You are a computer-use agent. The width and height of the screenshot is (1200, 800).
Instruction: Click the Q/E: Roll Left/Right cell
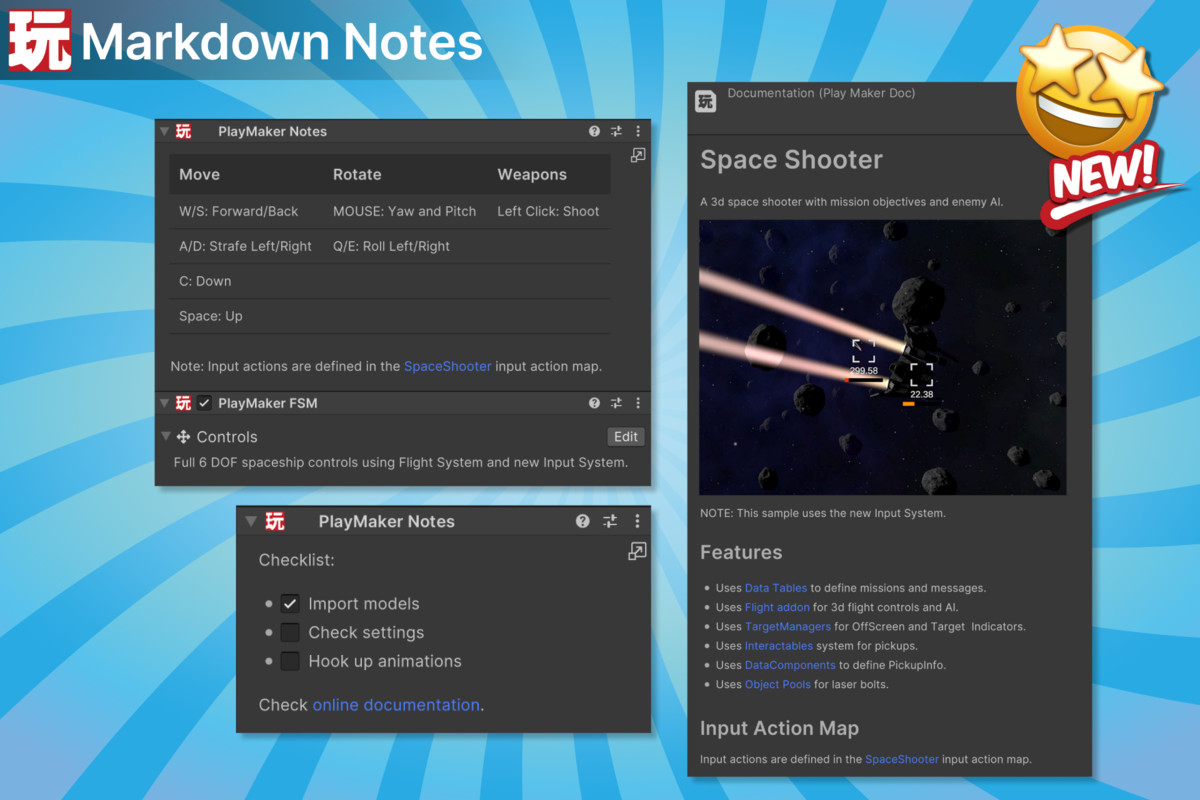392,246
